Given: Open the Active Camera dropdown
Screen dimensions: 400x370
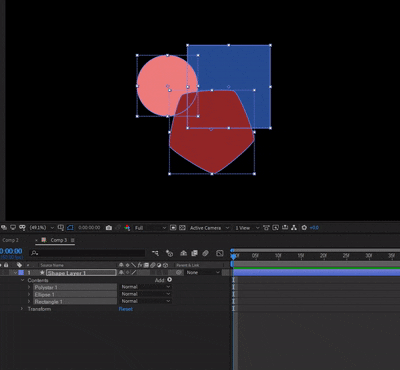Looking at the screenshot, I should (209, 228).
